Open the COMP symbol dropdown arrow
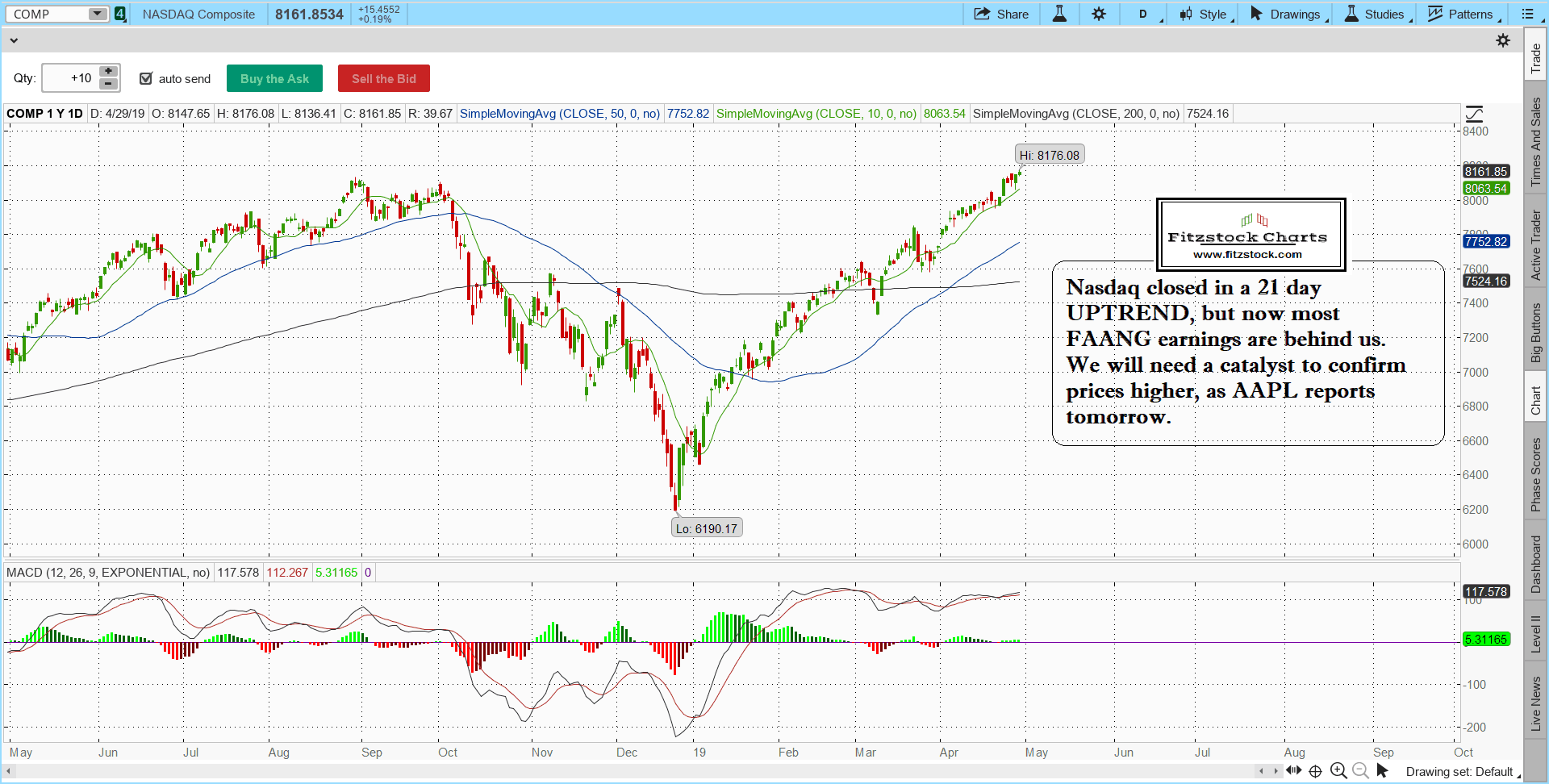This screenshot has height=784, width=1549. click(x=97, y=14)
